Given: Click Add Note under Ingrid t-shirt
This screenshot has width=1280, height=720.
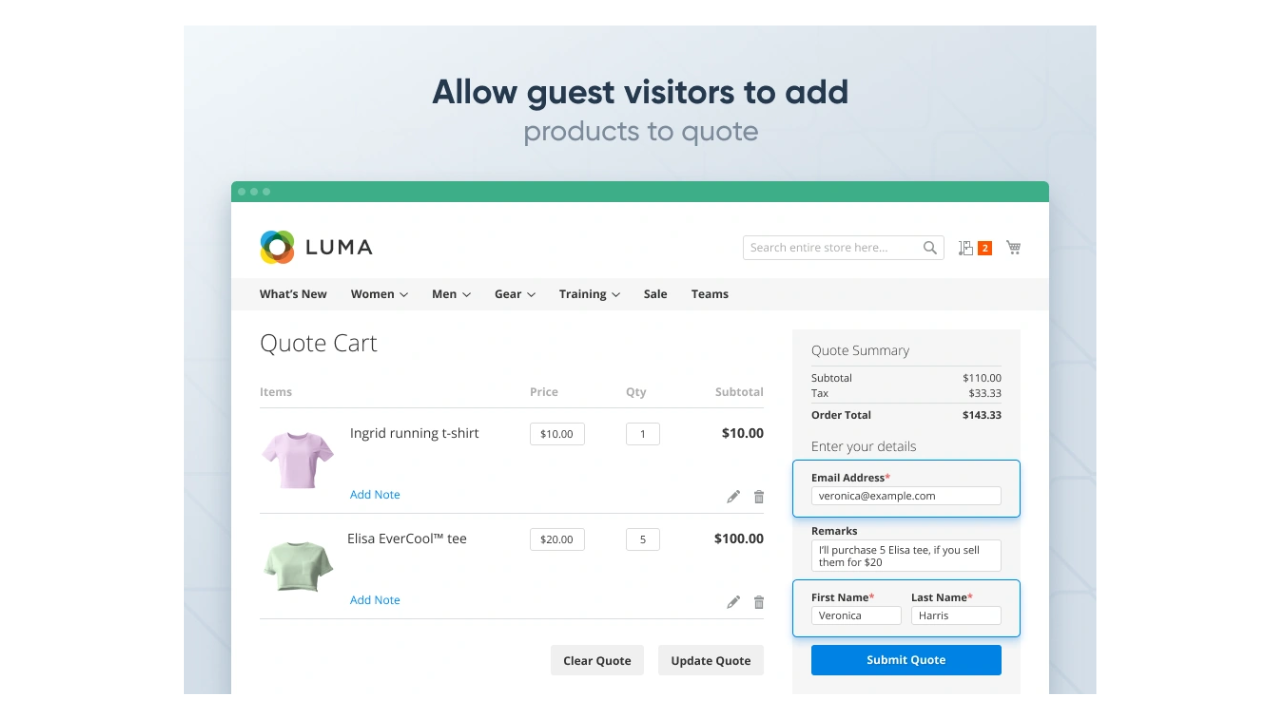Looking at the screenshot, I should 375,495.
